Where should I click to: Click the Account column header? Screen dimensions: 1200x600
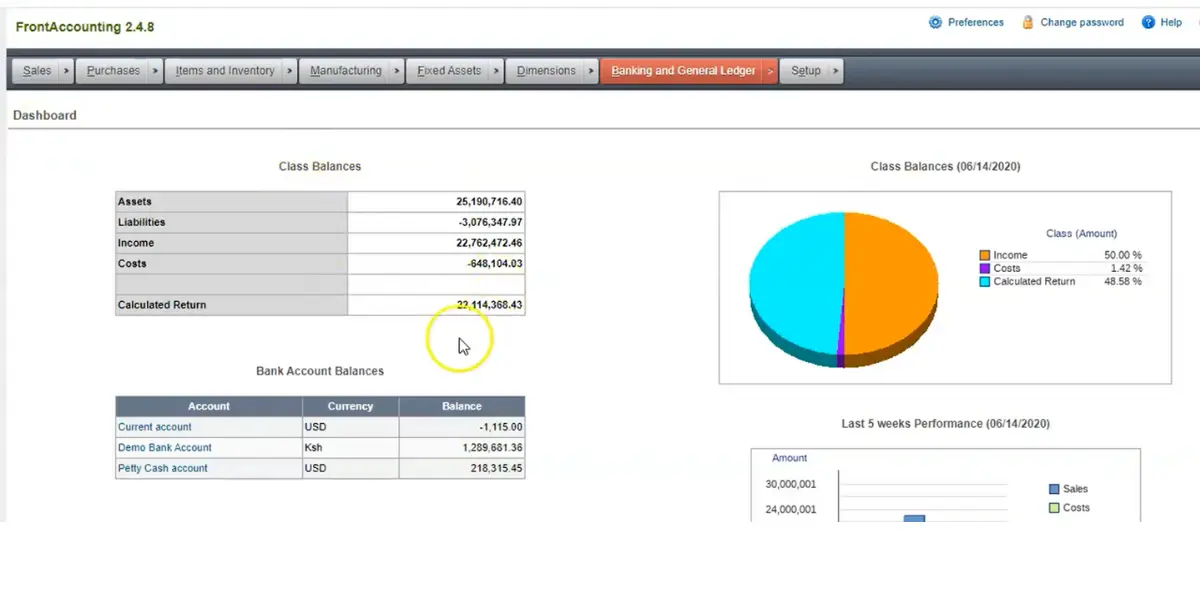point(209,406)
